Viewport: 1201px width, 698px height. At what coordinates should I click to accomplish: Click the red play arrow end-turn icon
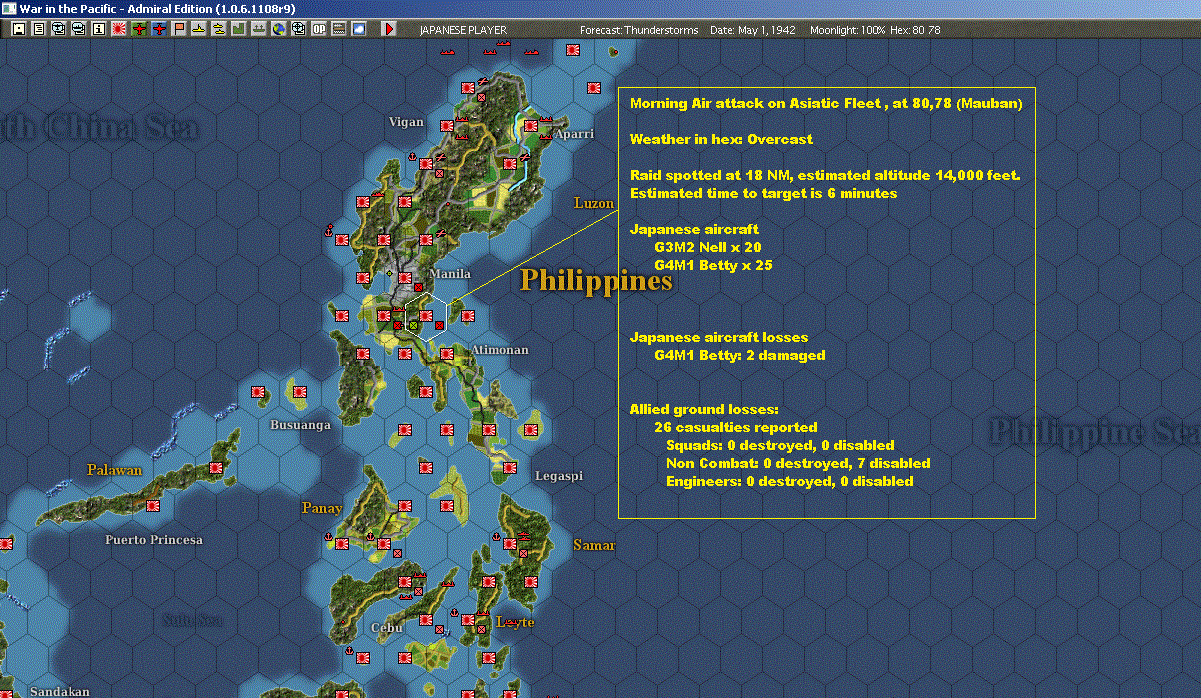tap(389, 29)
